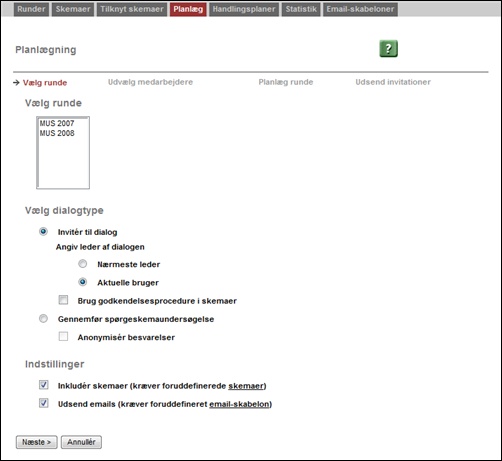
Task: Open the Skemaer tab
Action: tap(73, 9)
